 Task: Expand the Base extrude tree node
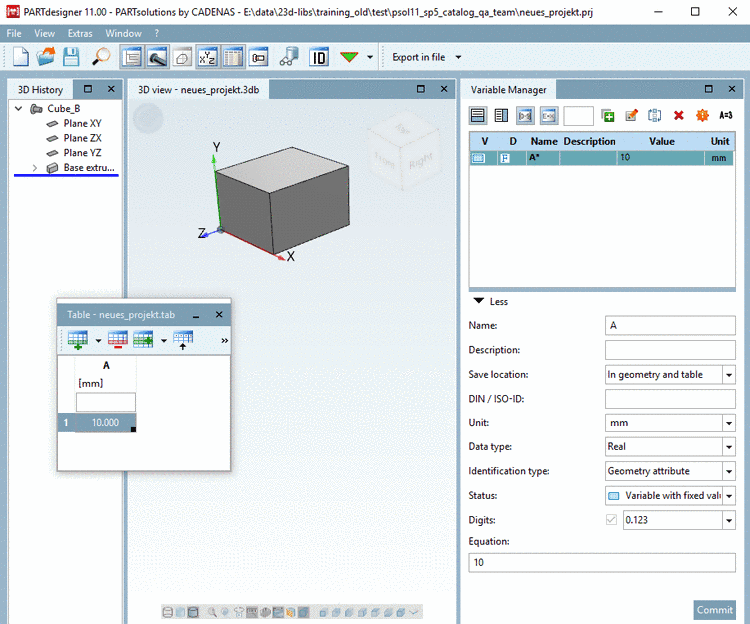tap(35, 167)
